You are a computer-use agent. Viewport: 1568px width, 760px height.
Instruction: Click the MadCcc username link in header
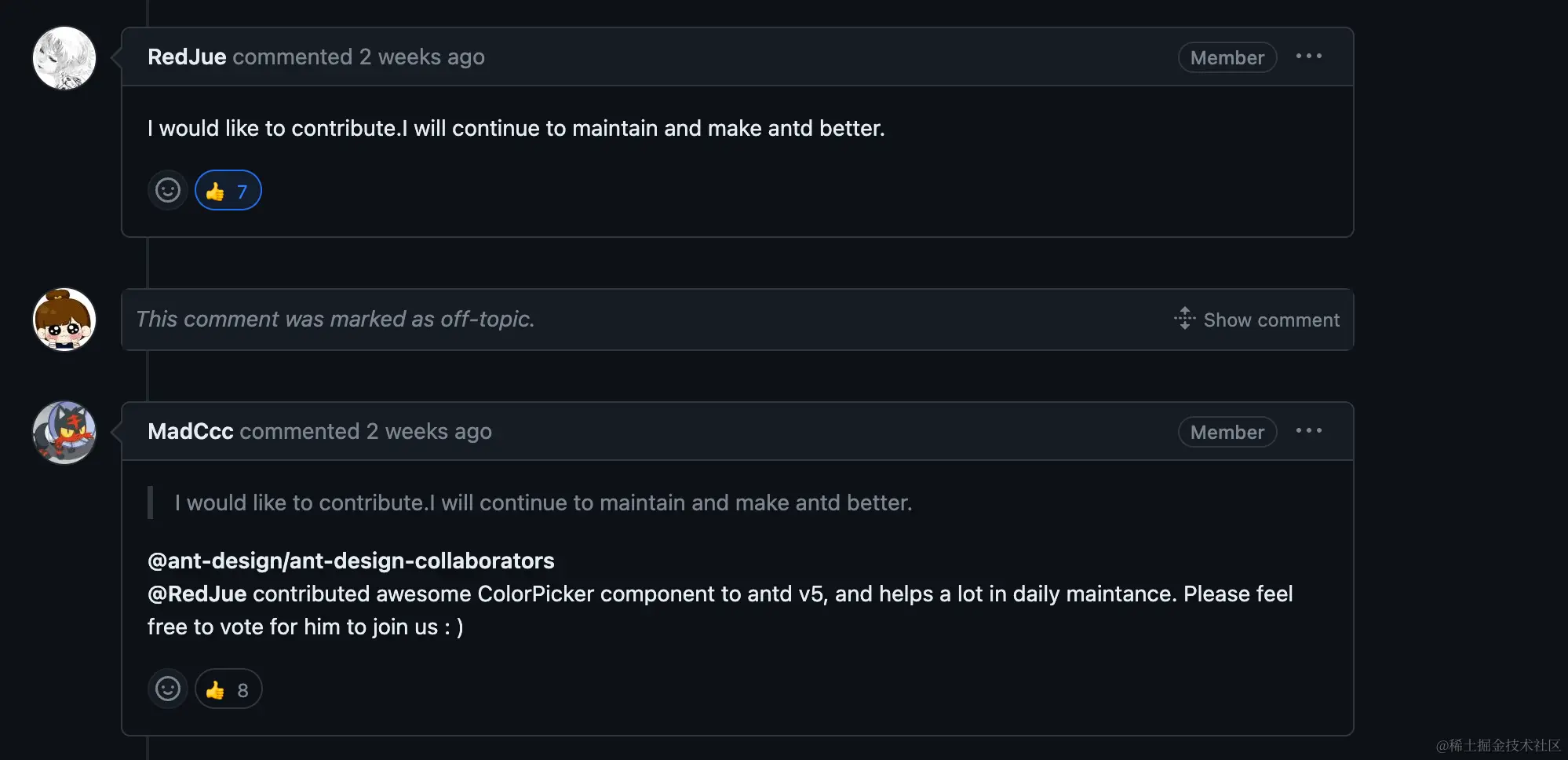[x=191, y=431]
